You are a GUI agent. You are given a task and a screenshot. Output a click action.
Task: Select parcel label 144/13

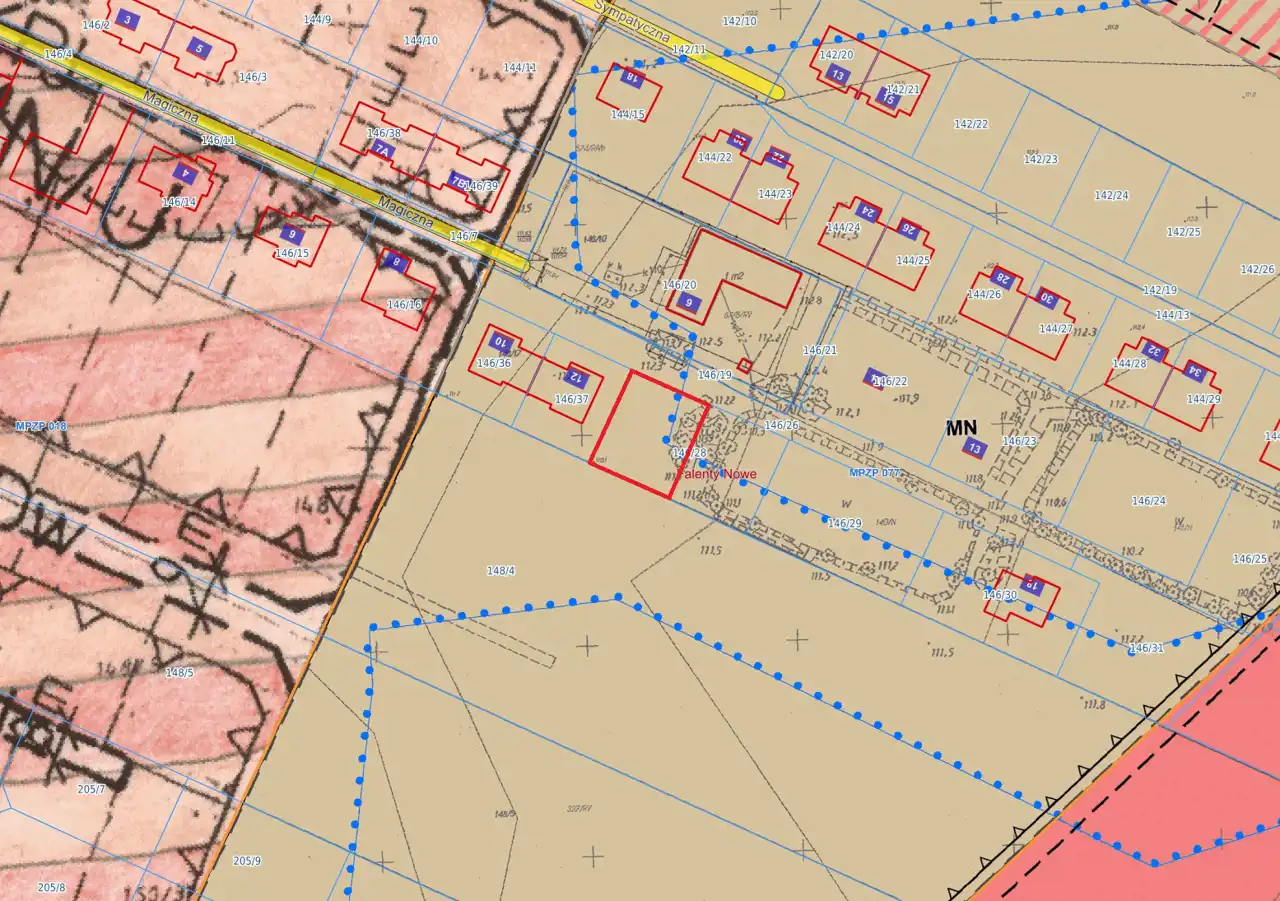(x=1173, y=315)
